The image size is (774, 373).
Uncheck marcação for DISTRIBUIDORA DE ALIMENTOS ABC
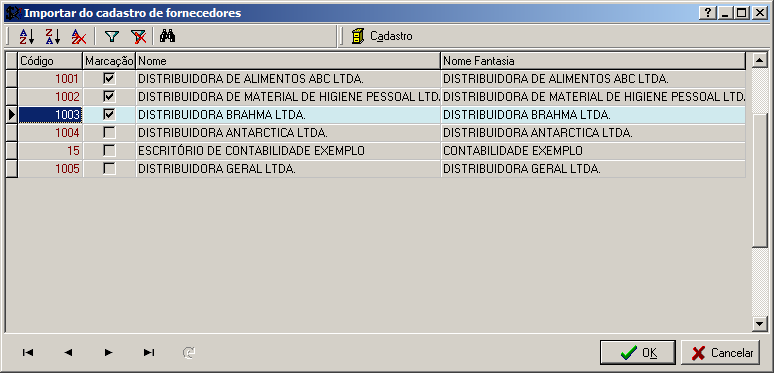(109, 78)
